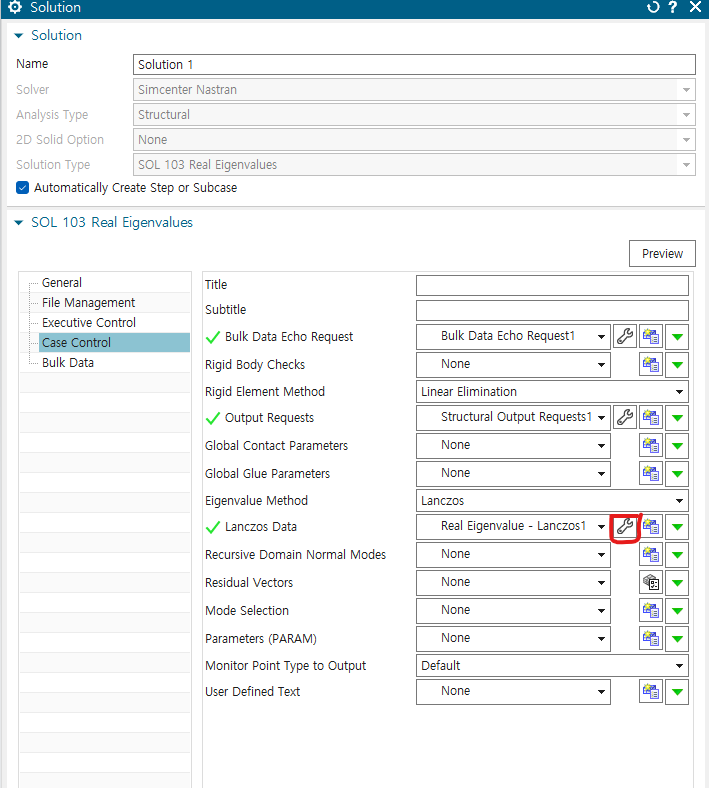Image resolution: width=709 pixels, height=788 pixels.
Task: Open Recursive Domain Normal Modes green arrow menu
Action: point(677,555)
